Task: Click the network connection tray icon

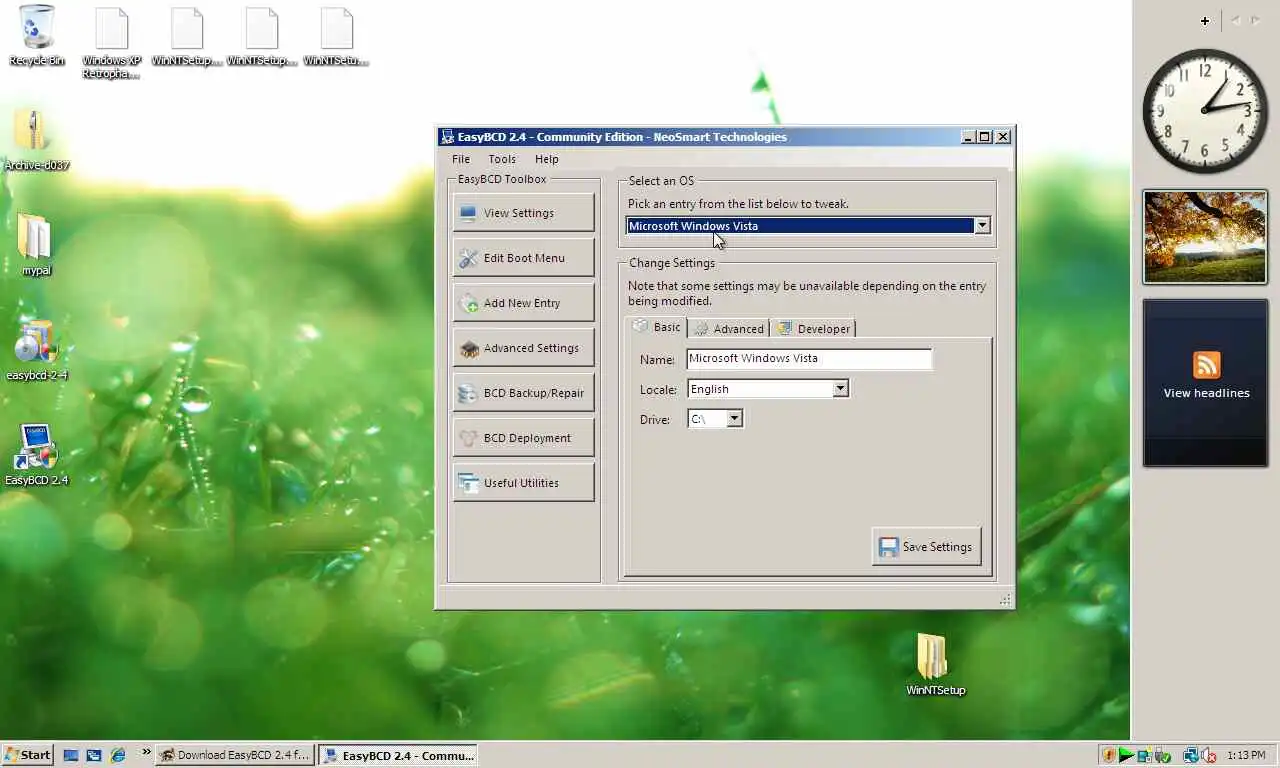Action: click(1191, 755)
